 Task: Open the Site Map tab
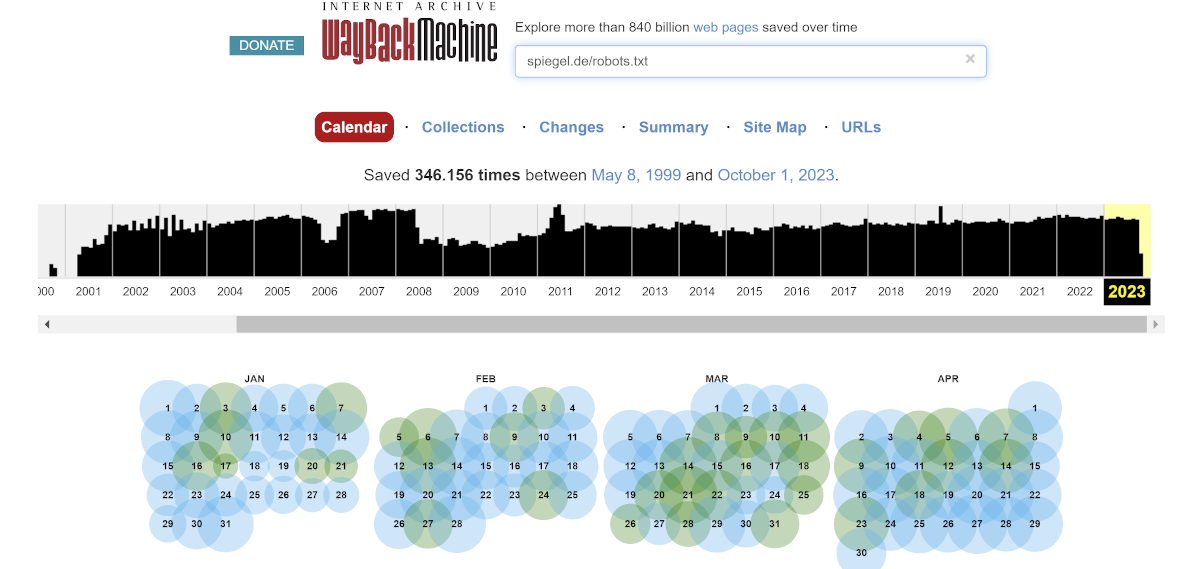774,127
